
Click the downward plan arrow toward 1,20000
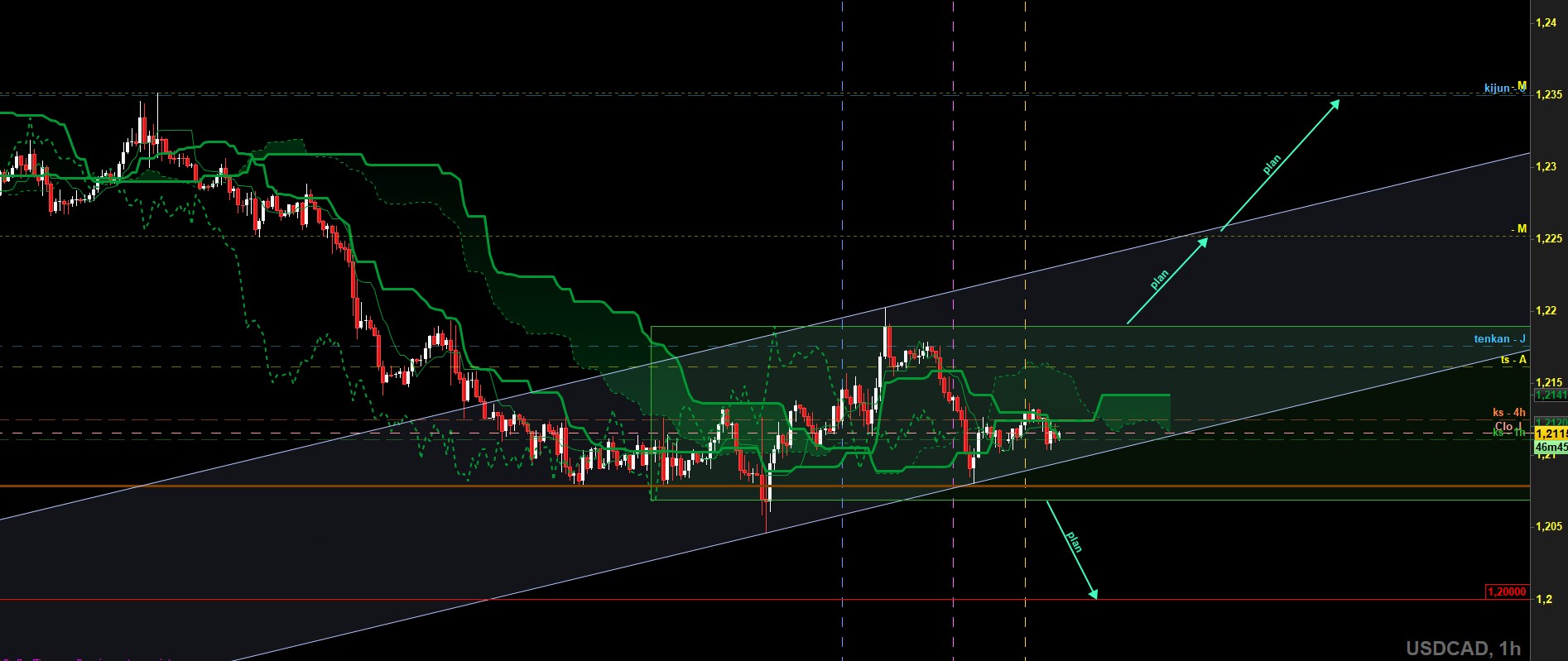pos(1071,548)
